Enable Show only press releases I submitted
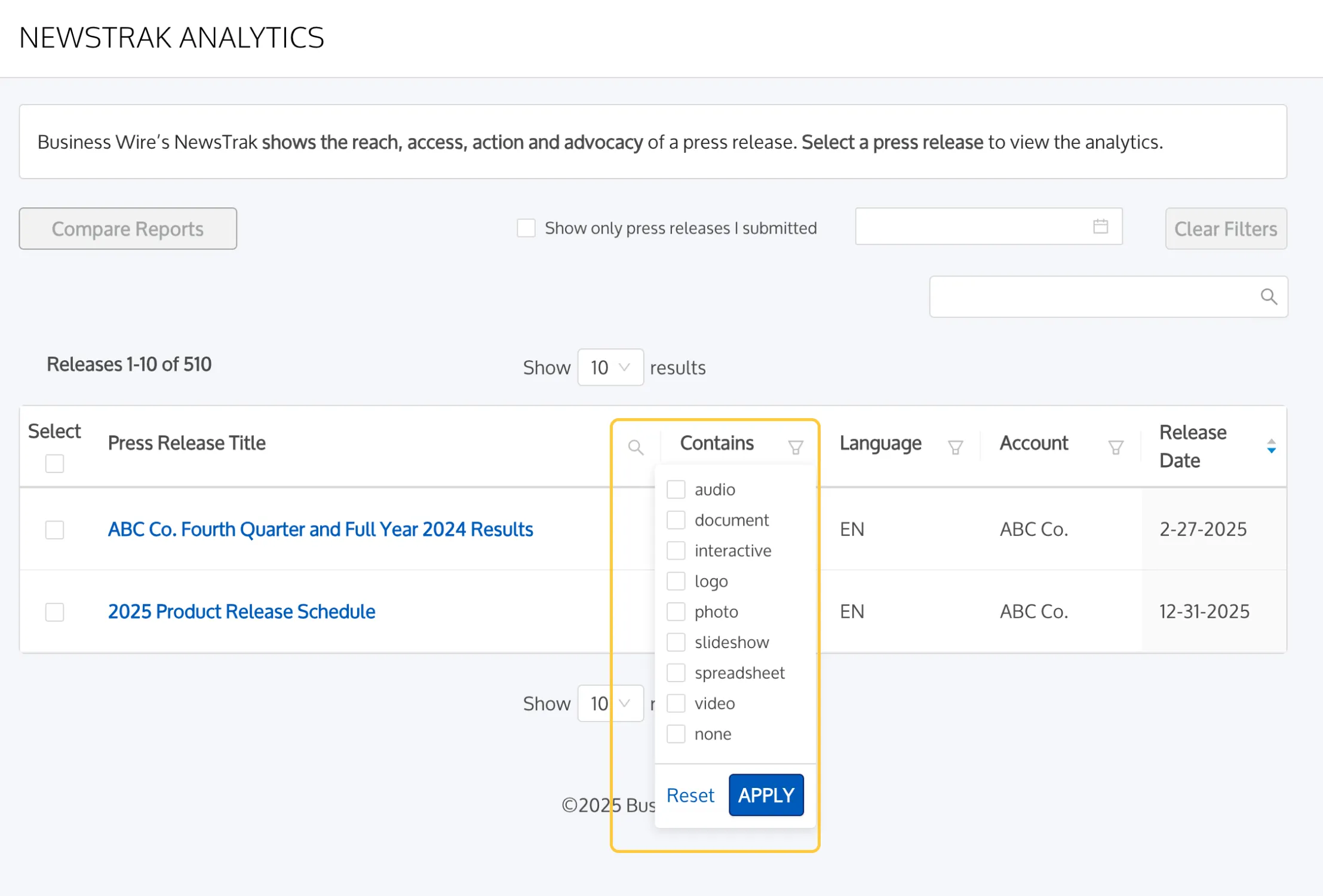1323x896 pixels. (526, 228)
